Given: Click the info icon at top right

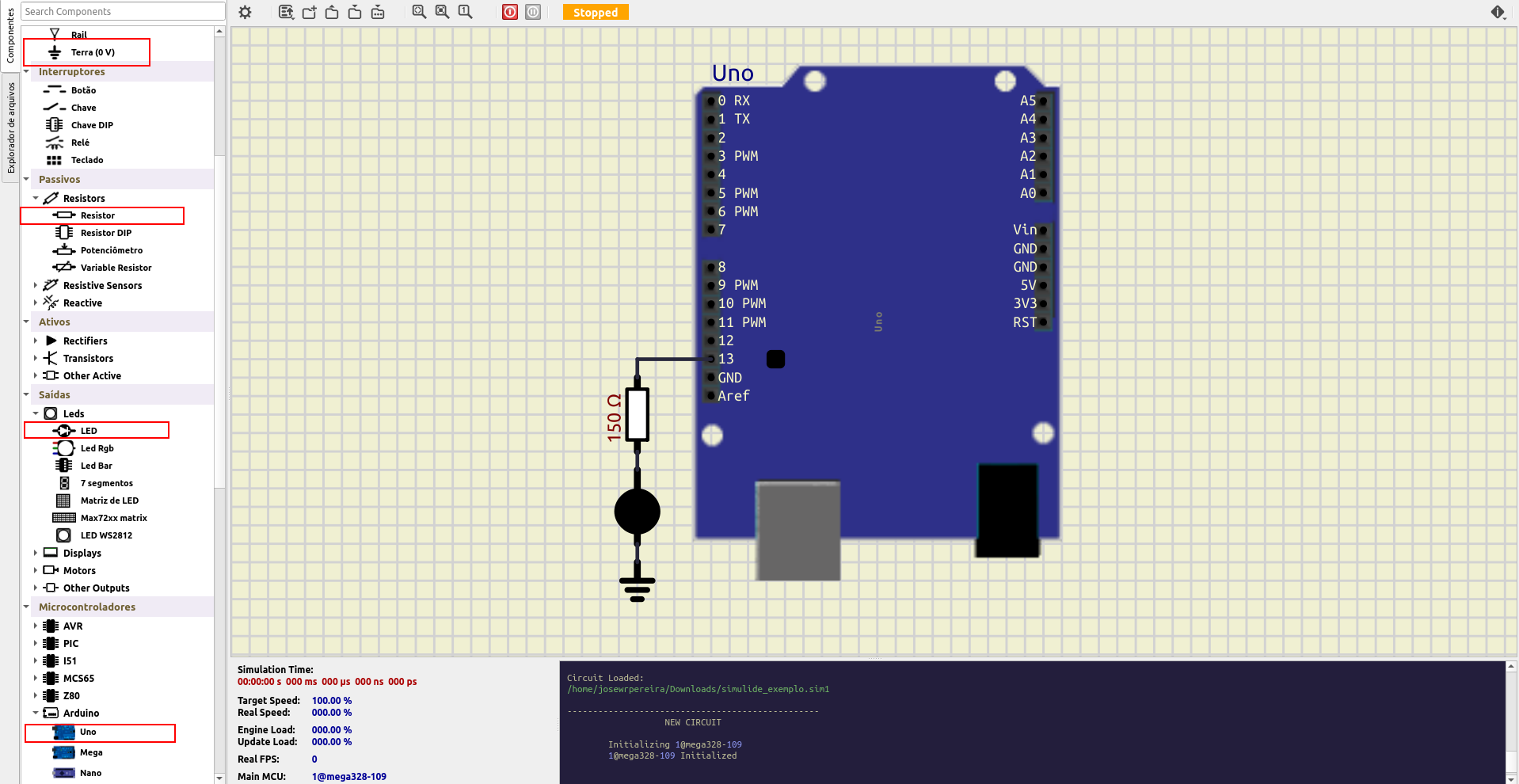Looking at the screenshot, I should click(x=1498, y=12).
